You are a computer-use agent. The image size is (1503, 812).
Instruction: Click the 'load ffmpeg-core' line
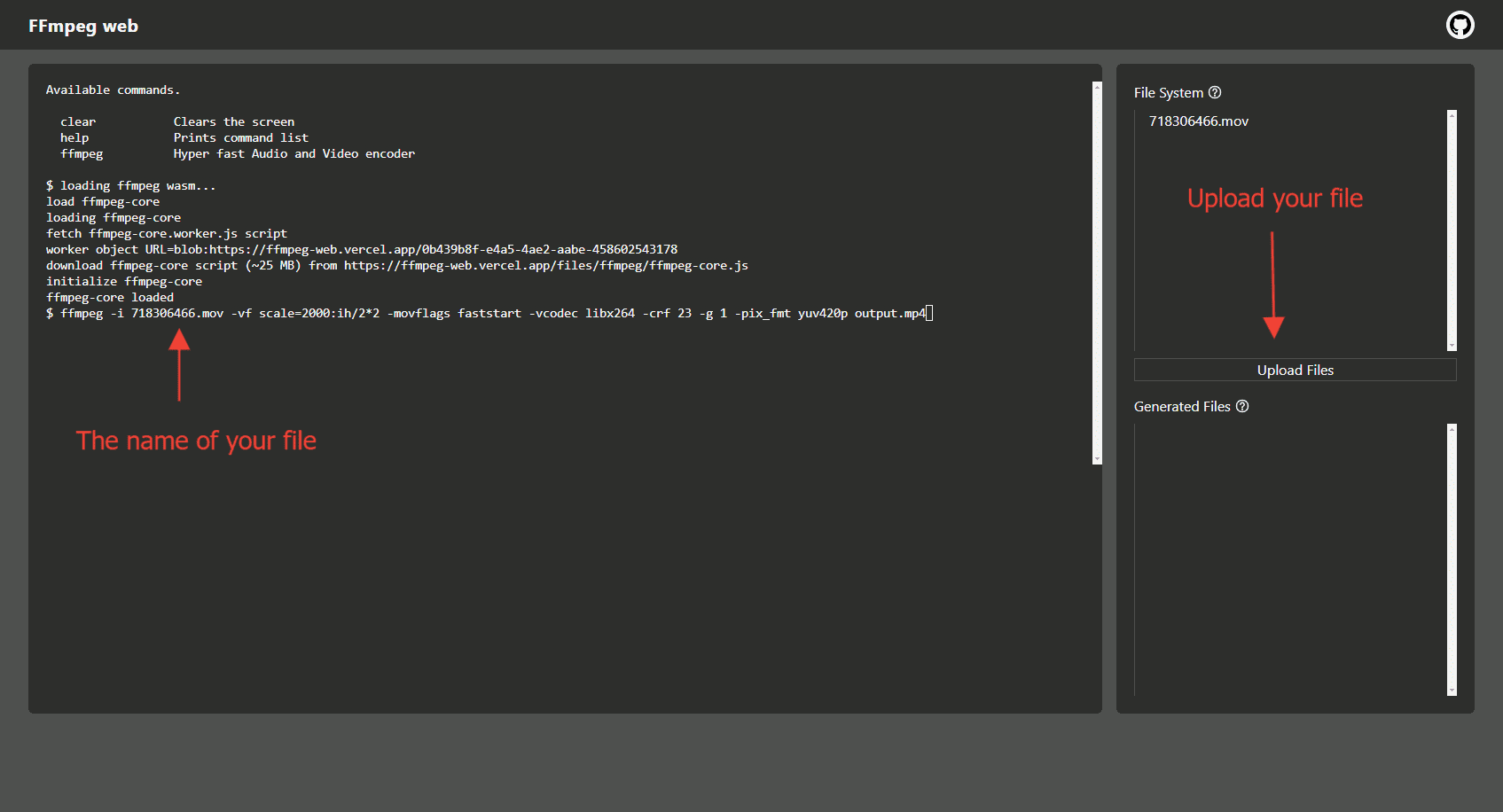(x=103, y=201)
